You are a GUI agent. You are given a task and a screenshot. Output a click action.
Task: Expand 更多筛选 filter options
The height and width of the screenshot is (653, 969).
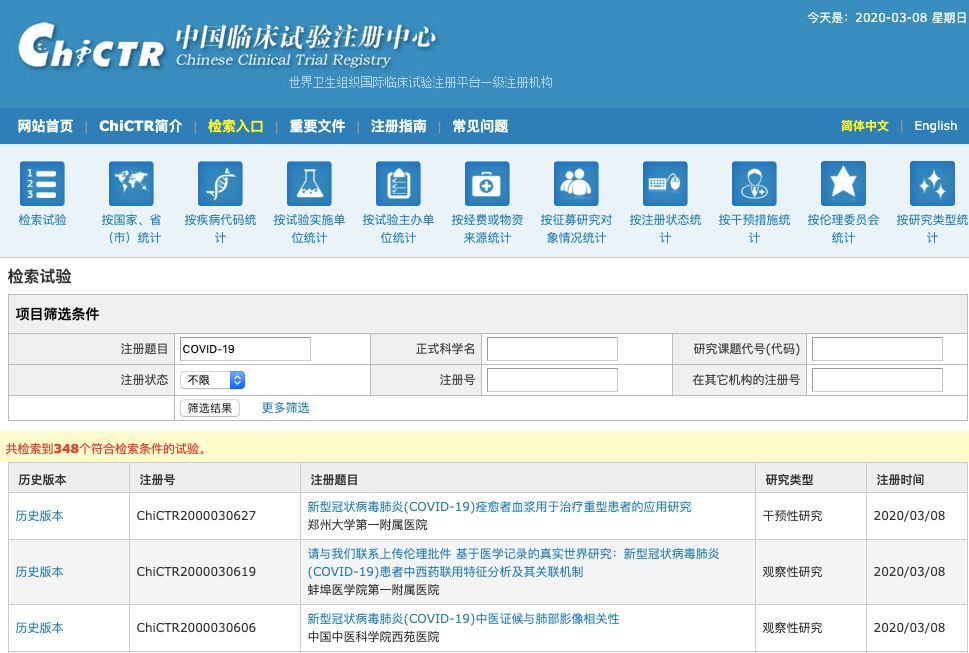285,408
